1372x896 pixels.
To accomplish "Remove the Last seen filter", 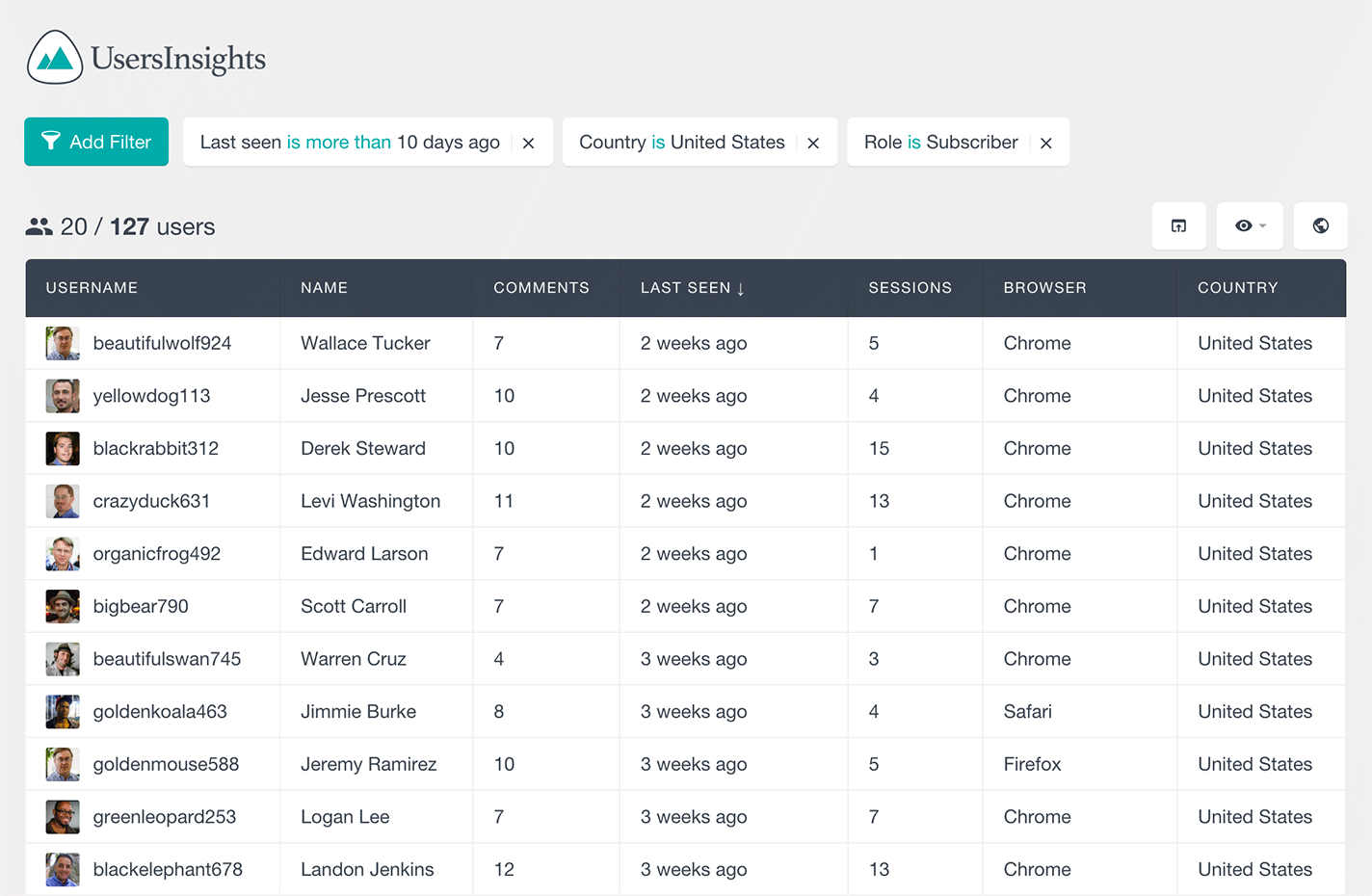I will coord(528,143).
